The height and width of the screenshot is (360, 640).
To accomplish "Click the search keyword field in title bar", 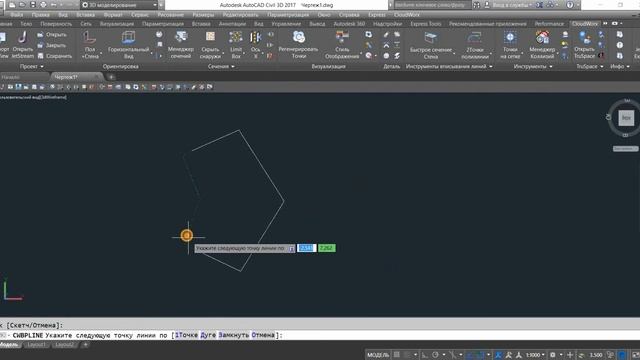I will [432, 5].
